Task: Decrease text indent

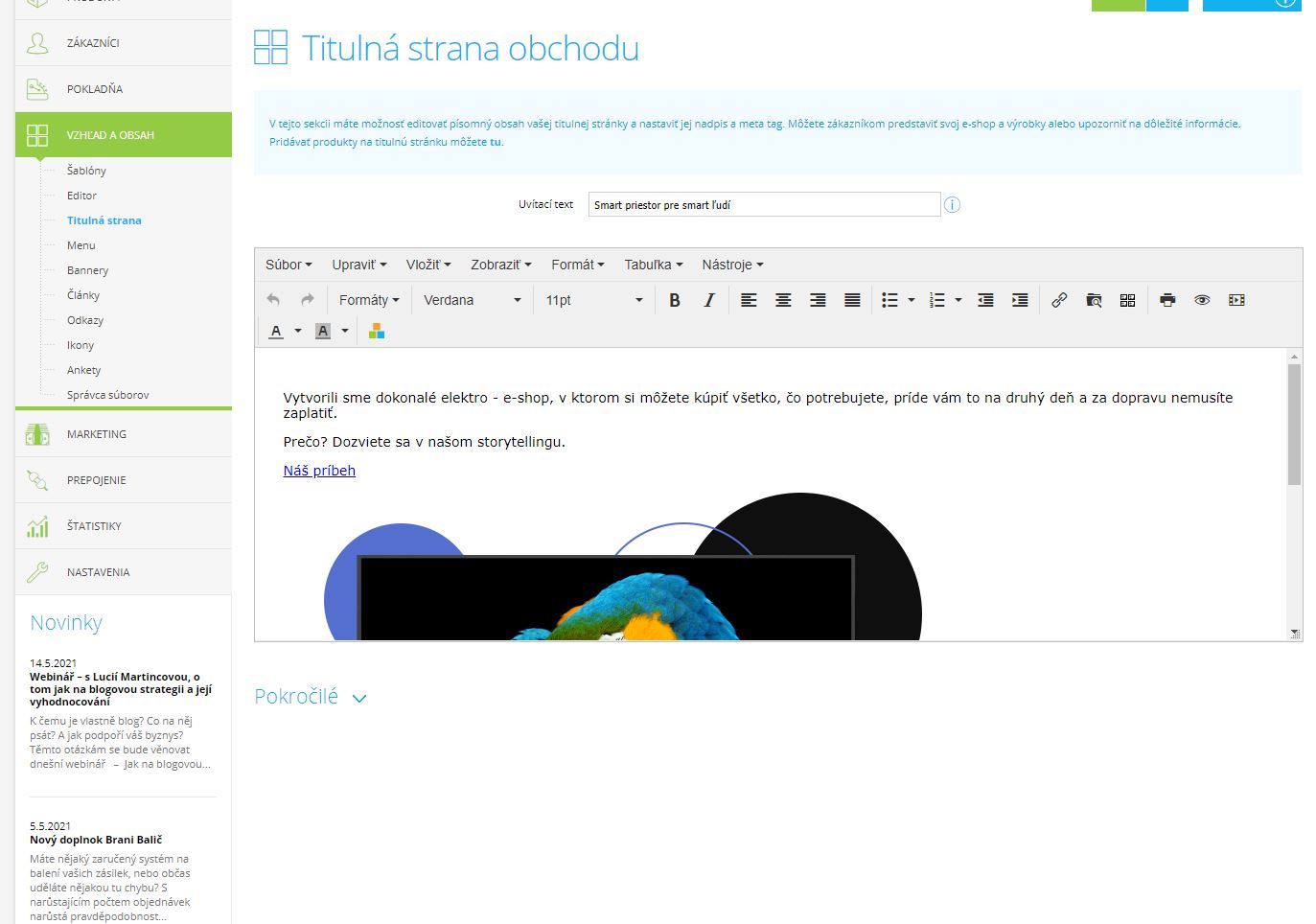Action: pos(985,300)
